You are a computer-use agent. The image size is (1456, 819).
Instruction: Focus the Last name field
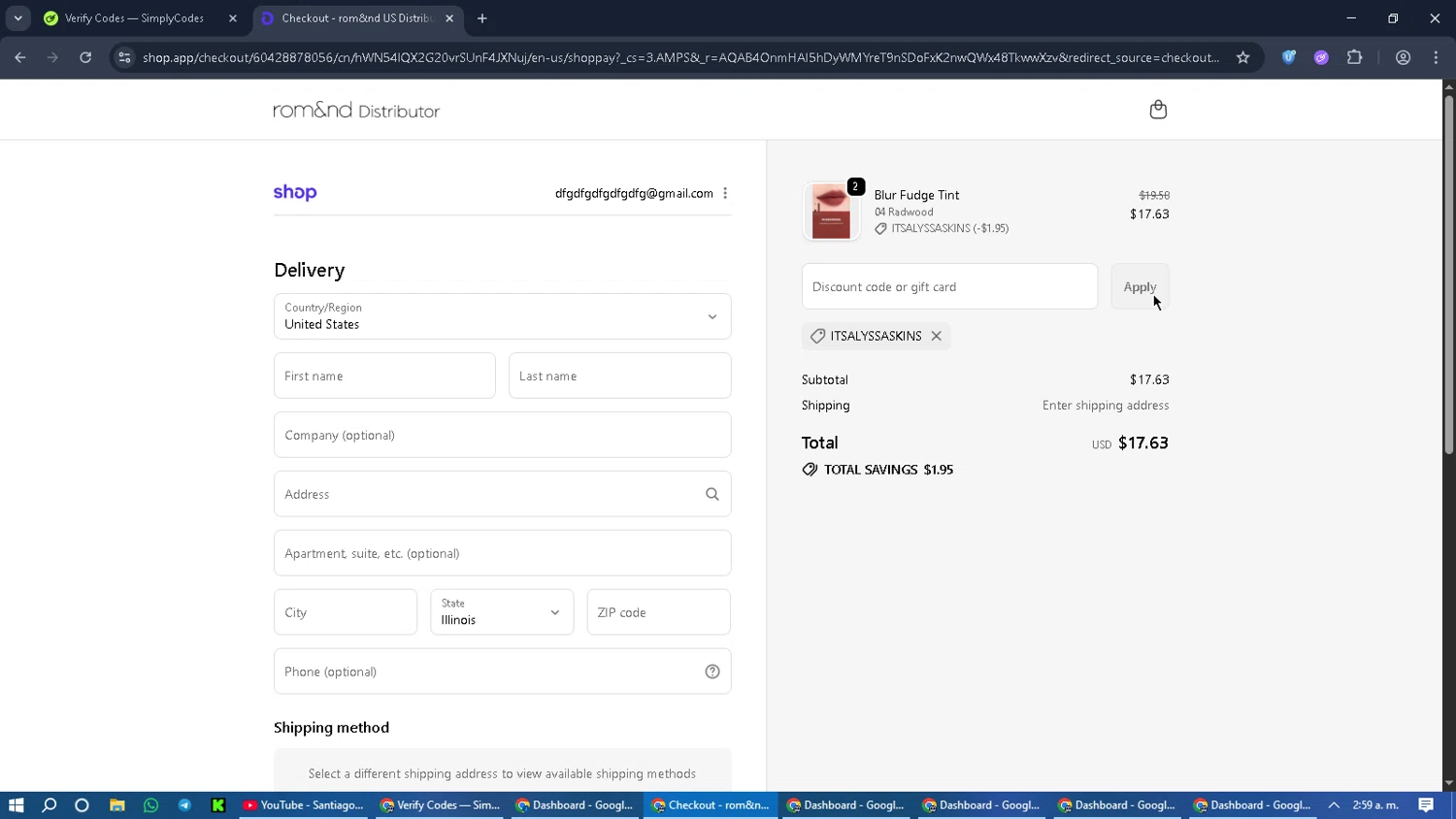[619, 376]
